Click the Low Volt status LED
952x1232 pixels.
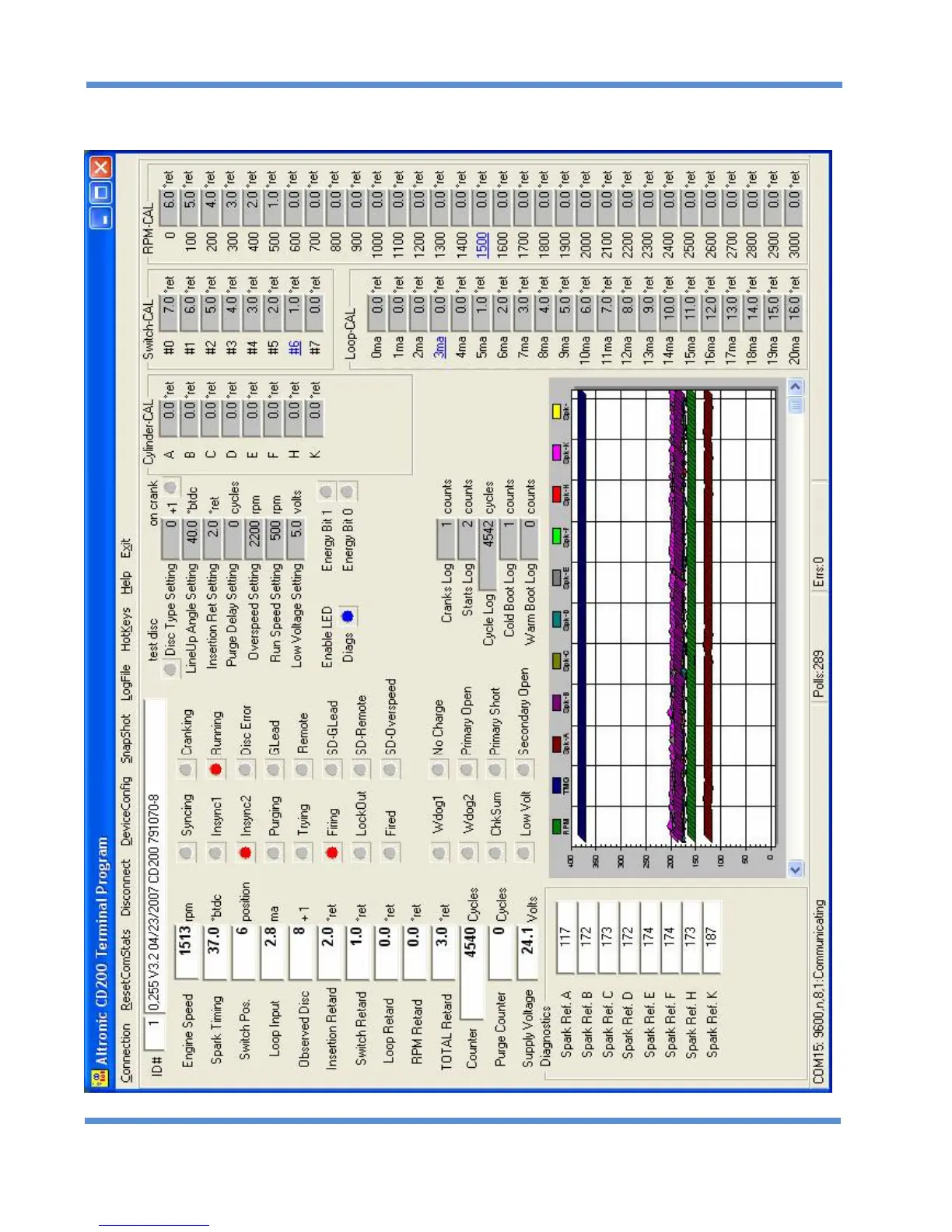524,853
